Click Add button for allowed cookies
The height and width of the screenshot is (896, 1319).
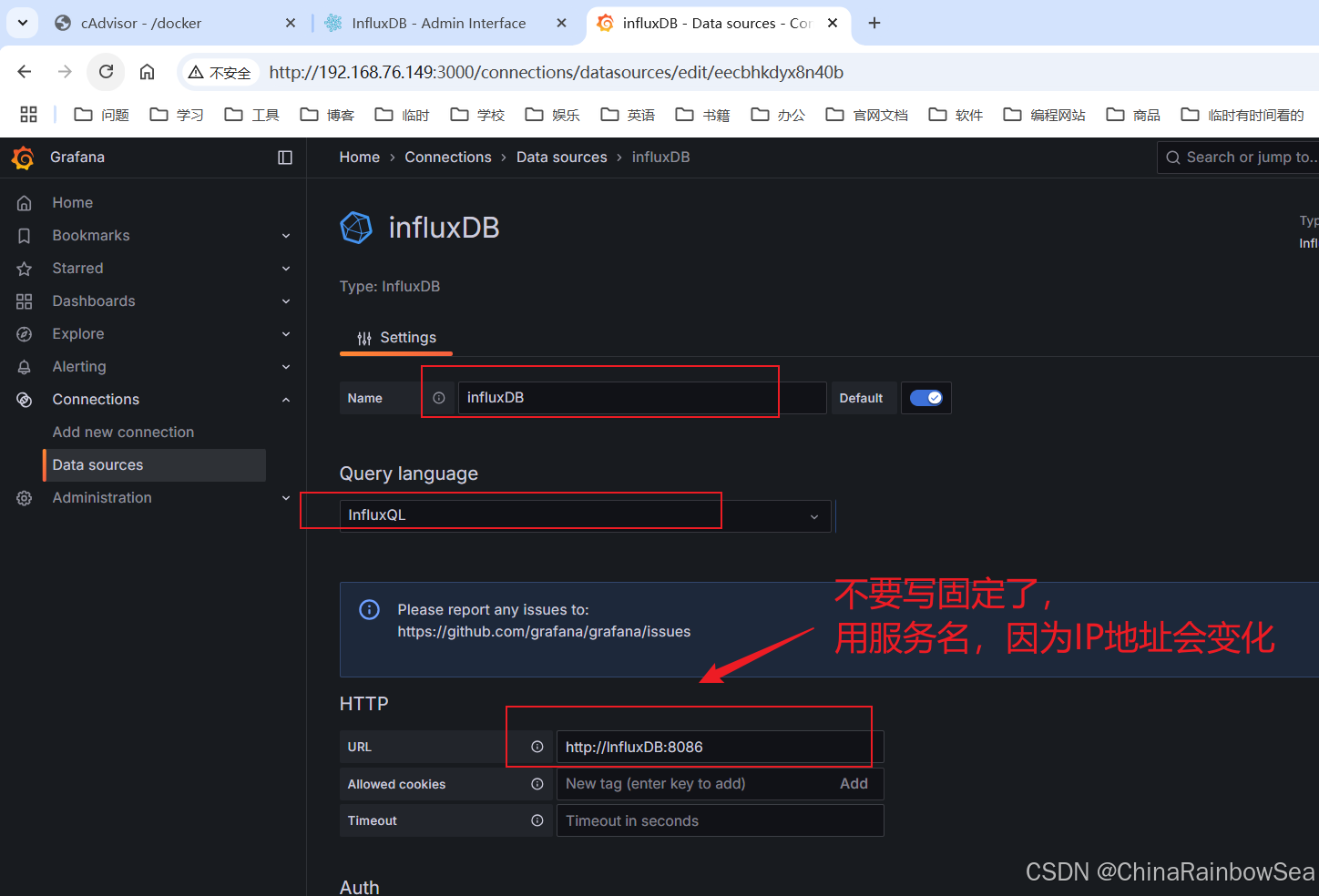[x=854, y=784]
